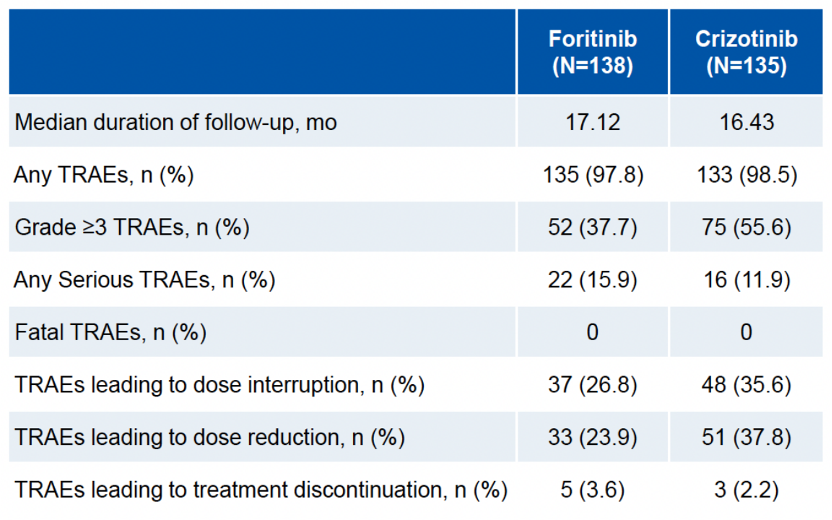
Task: Click the Crizotinib follow-up value 16.43
Action: (x=746, y=123)
